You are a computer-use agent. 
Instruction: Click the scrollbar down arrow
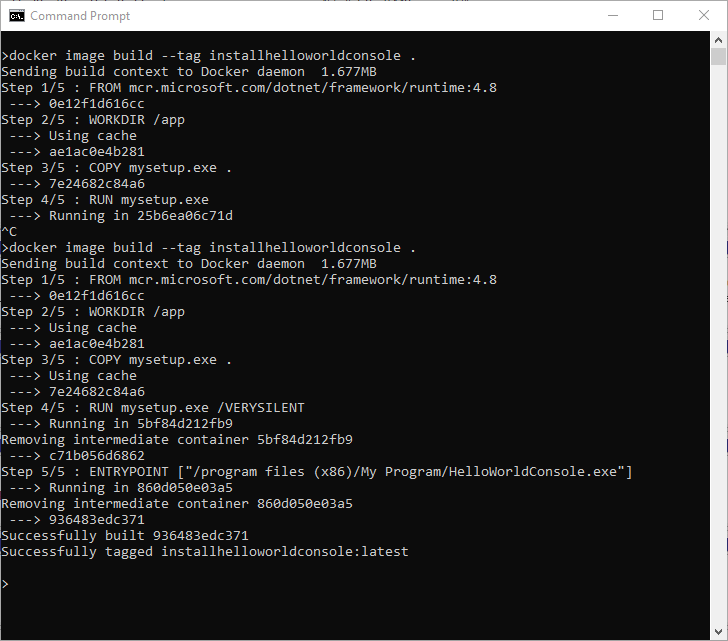[x=718, y=632]
